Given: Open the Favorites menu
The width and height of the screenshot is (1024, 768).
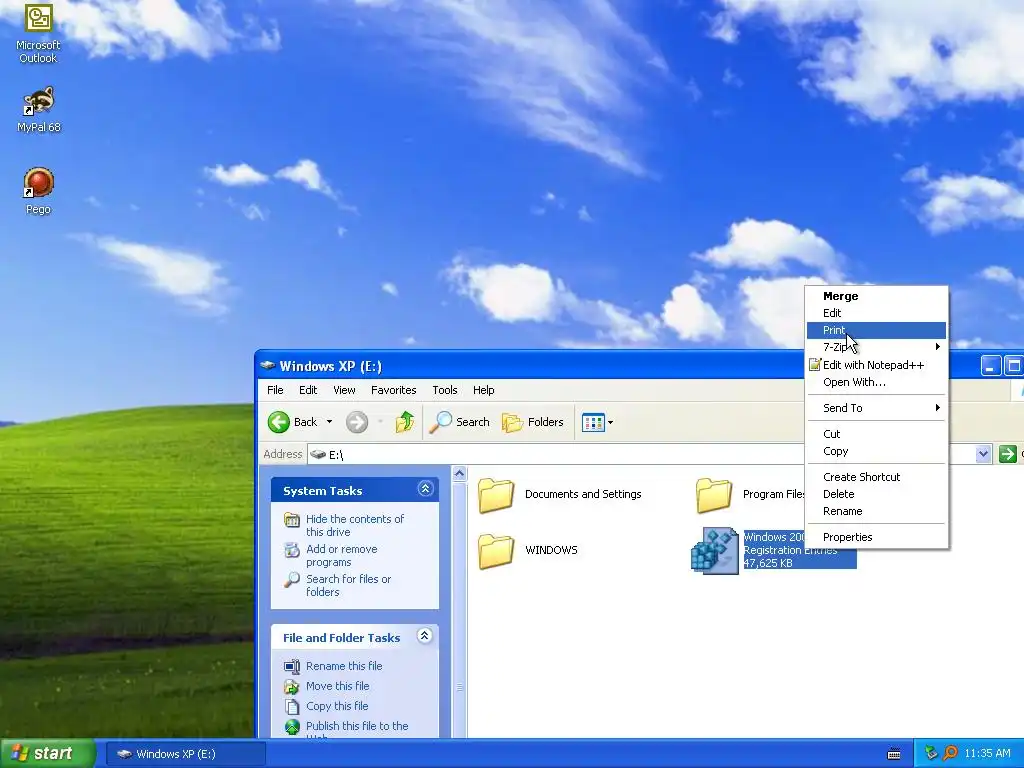Looking at the screenshot, I should point(393,390).
